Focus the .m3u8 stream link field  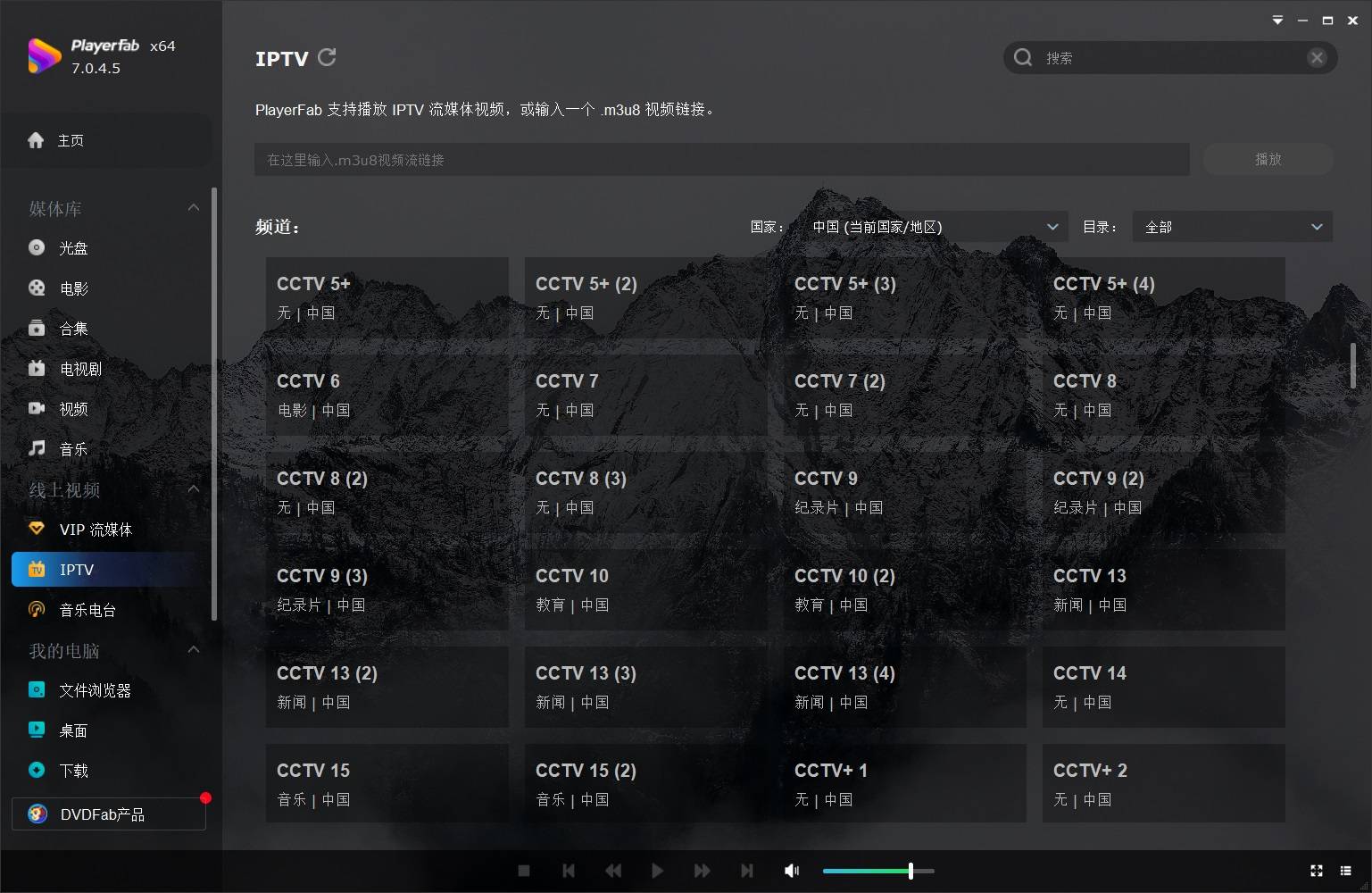click(722, 160)
